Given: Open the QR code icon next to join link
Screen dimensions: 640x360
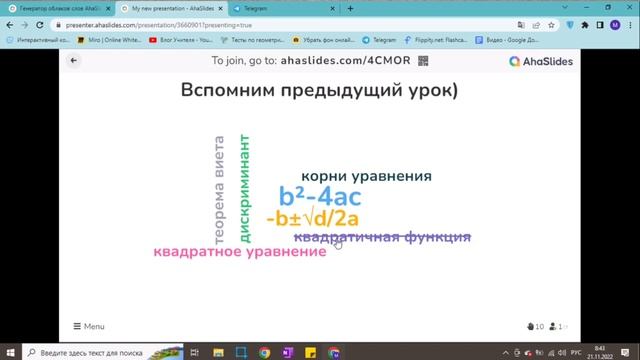Looking at the screenshot, I should click(x=423, y=61).
